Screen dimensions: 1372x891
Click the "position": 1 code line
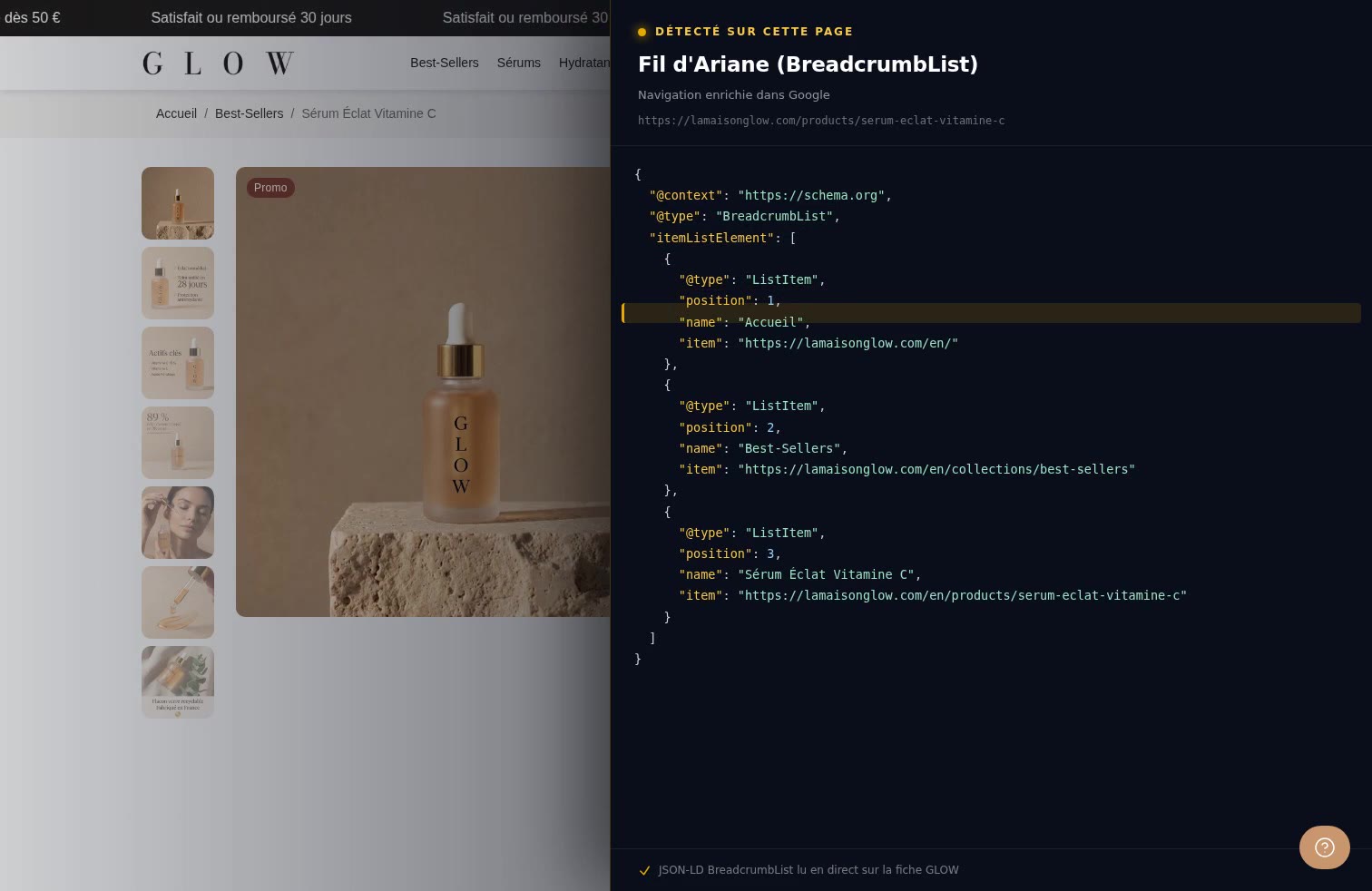[x=730, y=300]
